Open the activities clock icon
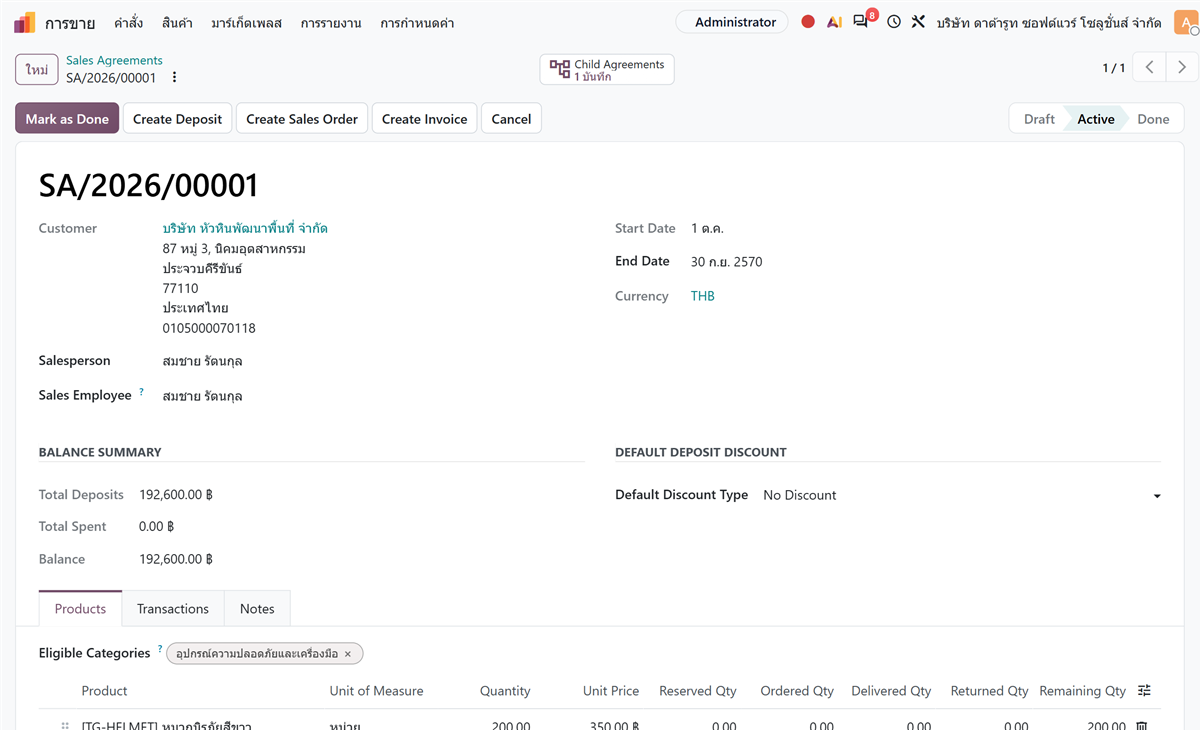Image resolution: width=1200 pixels, height=730 pixels. [x=894, y=22]
